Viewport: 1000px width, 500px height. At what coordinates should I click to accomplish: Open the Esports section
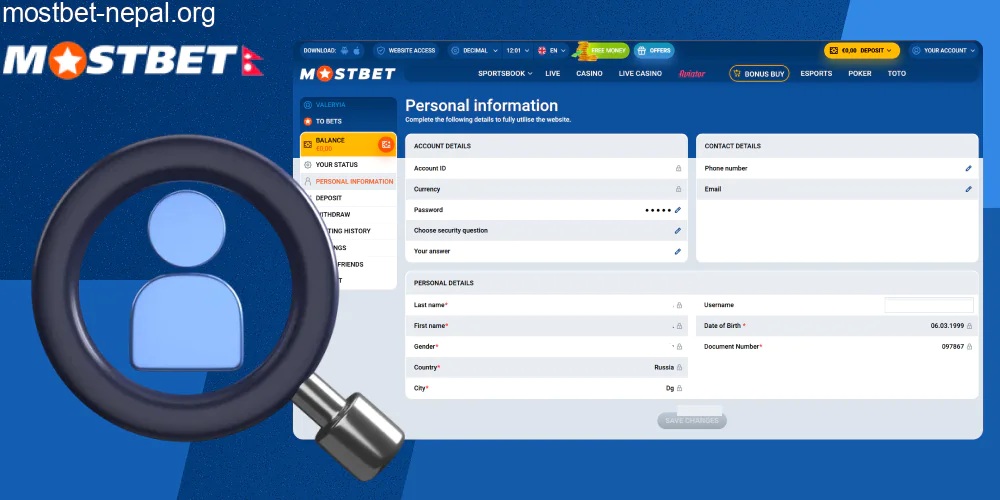point(816,74)
